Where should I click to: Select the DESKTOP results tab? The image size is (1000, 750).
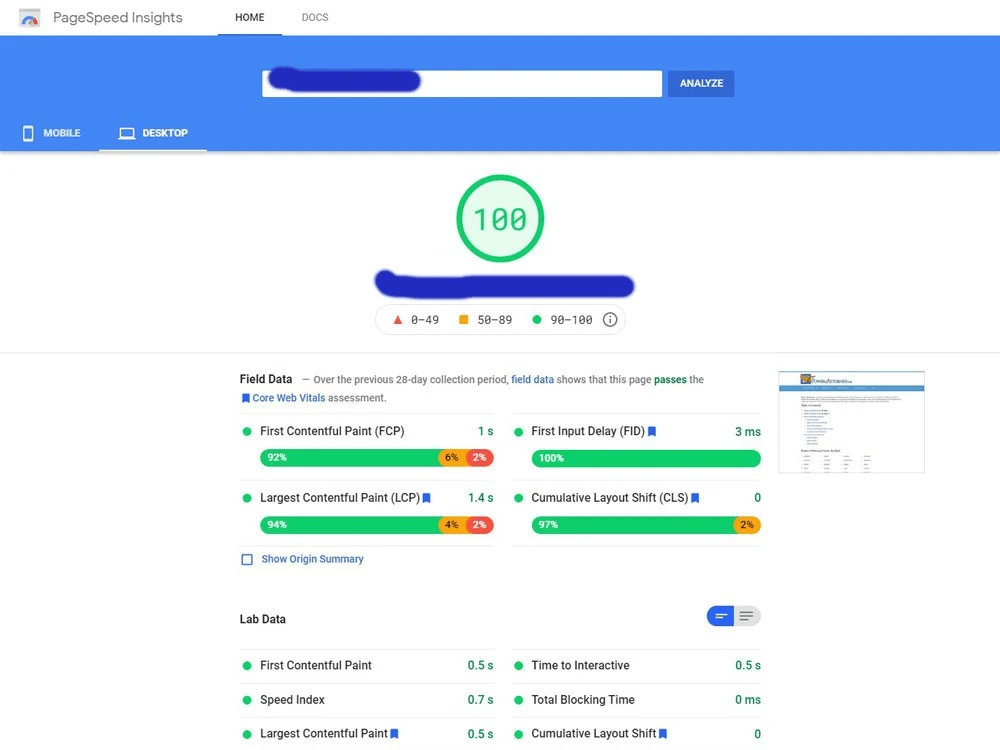click(x=153, y=133)
